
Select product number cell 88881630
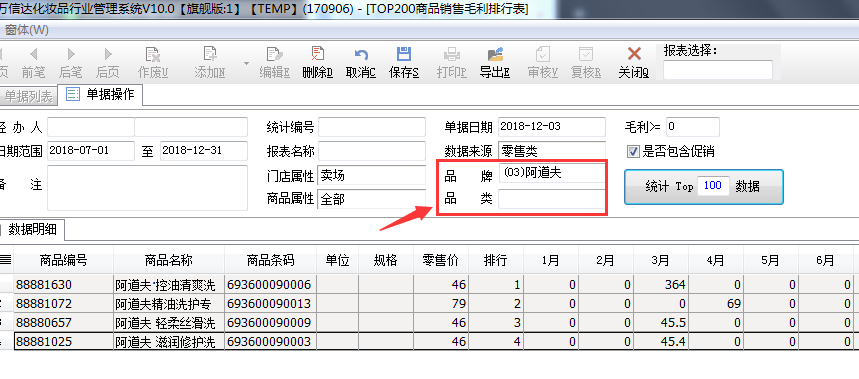tap(64, 285)
